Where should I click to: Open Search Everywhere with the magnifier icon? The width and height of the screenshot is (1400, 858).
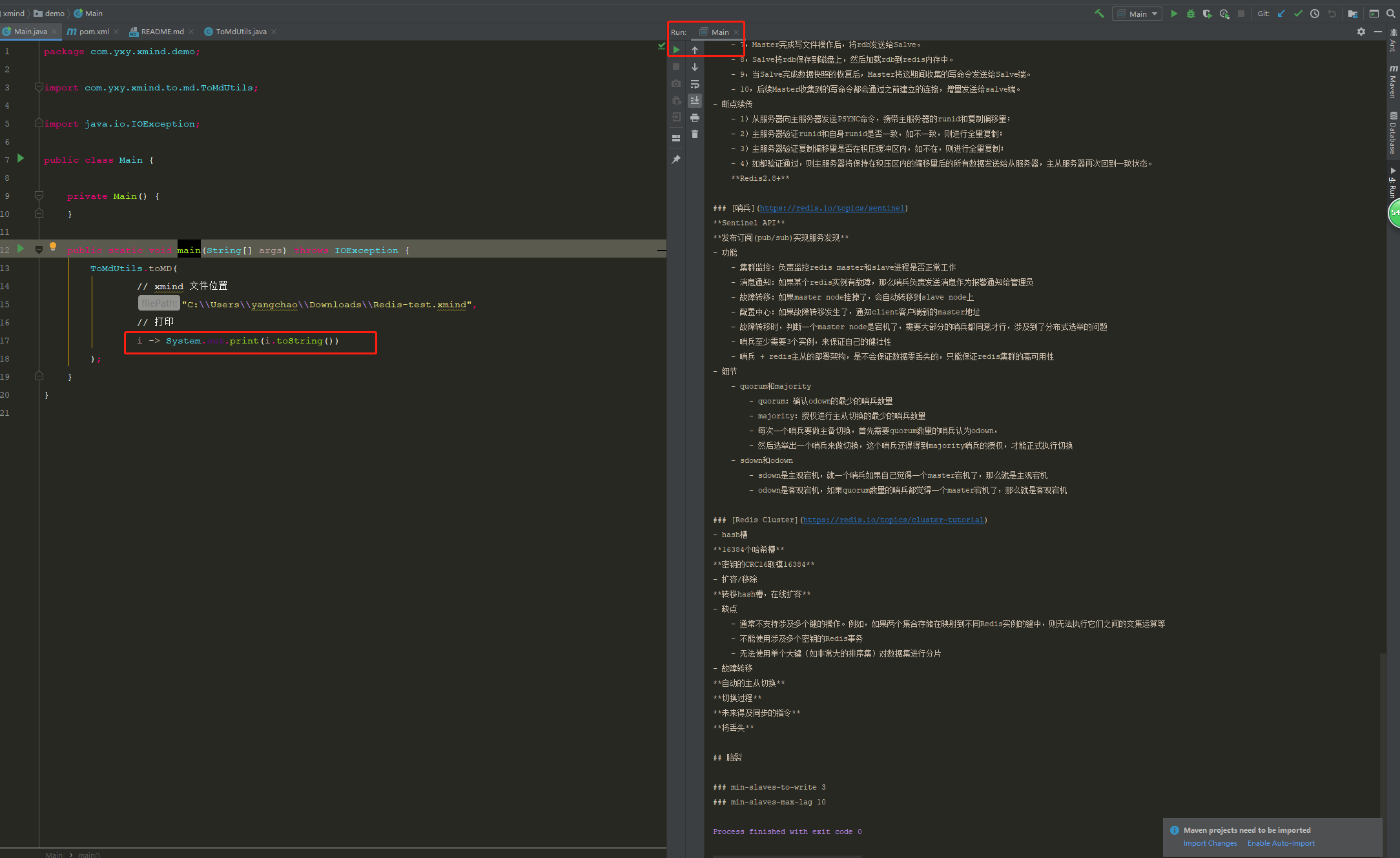pos(1390,13)
